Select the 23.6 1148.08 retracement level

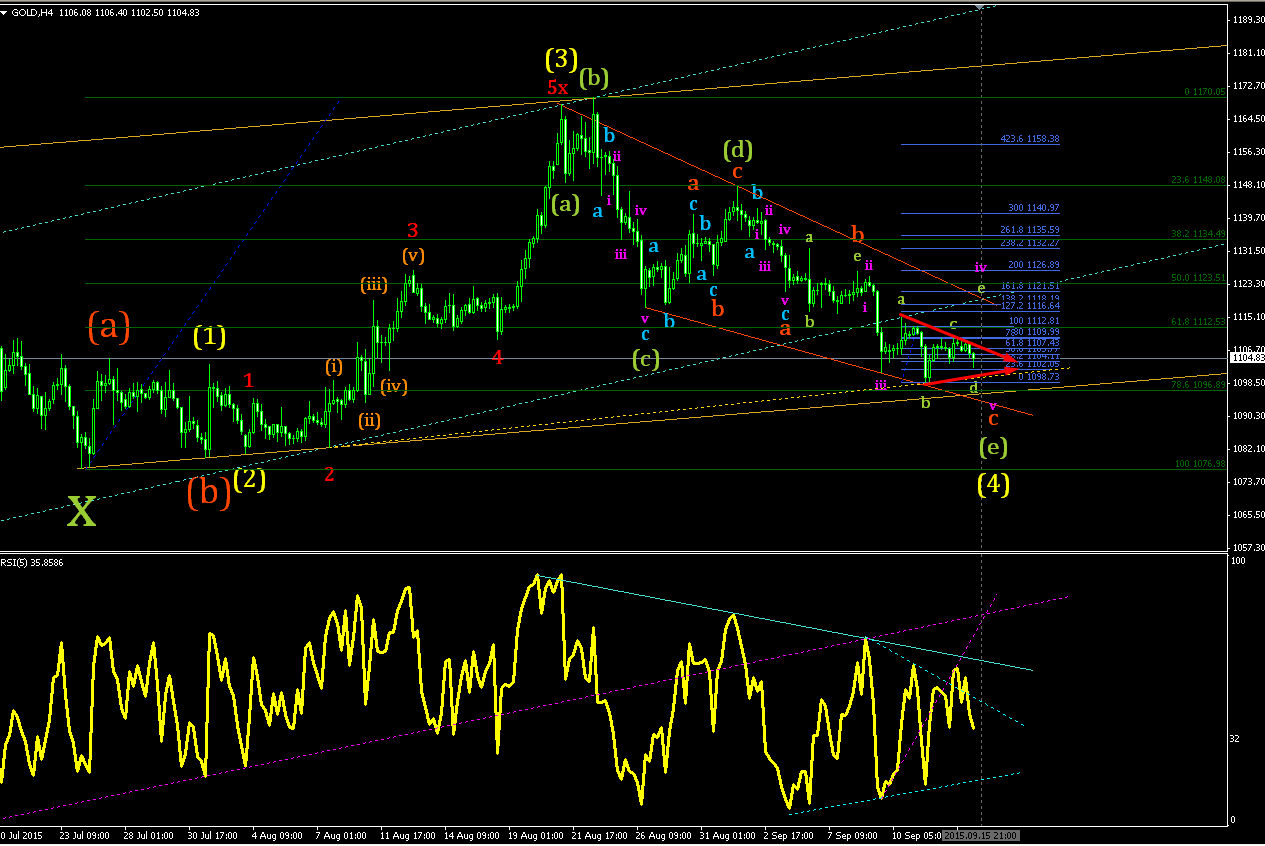(1197, 180)
